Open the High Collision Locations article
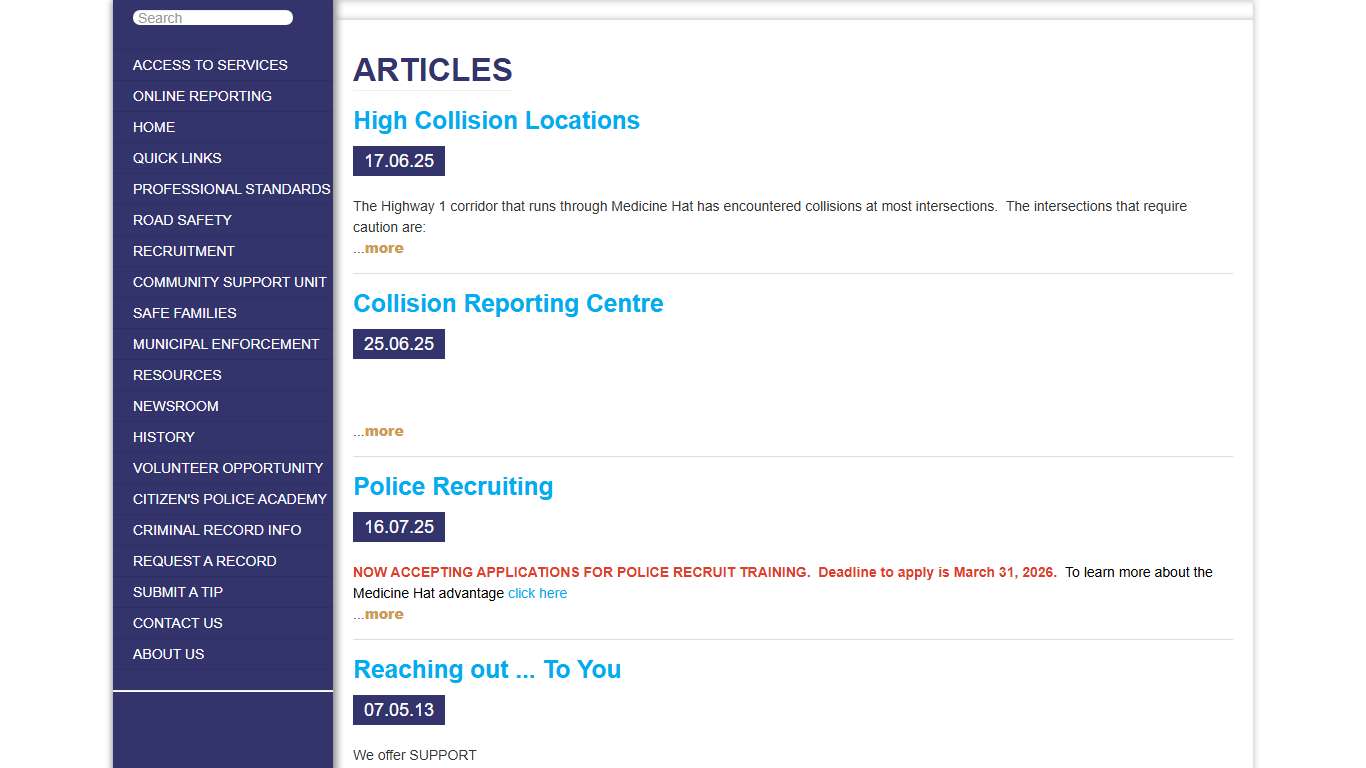This screenshot has height=768, width=1366. (x=496, y=120)
